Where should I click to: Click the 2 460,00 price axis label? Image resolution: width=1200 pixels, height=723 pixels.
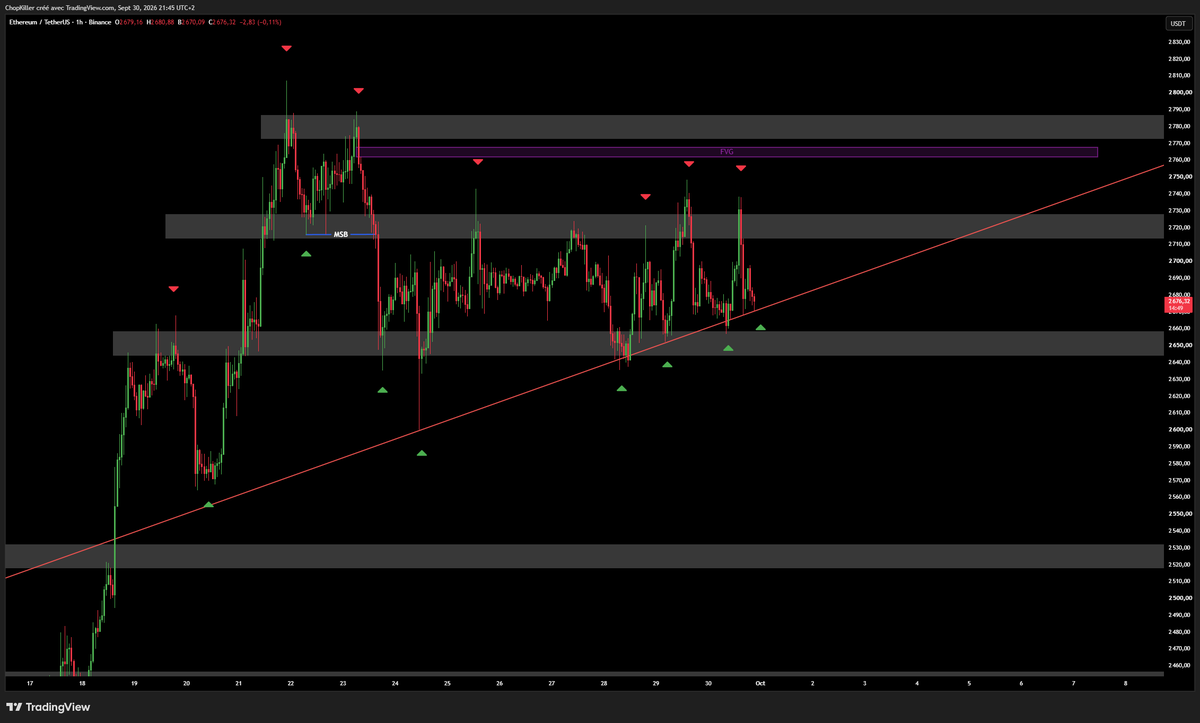tap(1178, 665)
